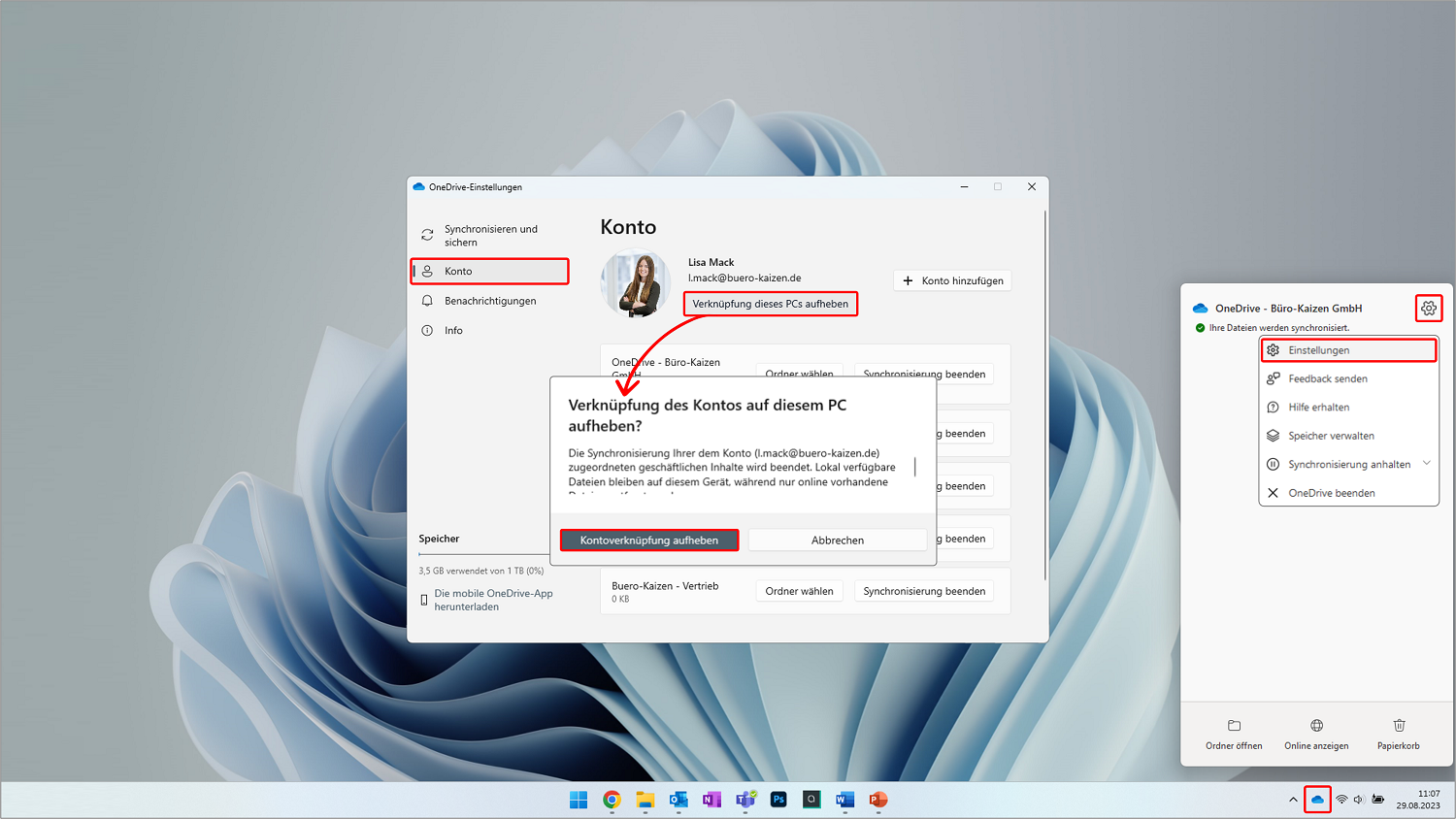Open Photoshop from the taskbar
The image size is (1456, 819).
coord(778,800)
